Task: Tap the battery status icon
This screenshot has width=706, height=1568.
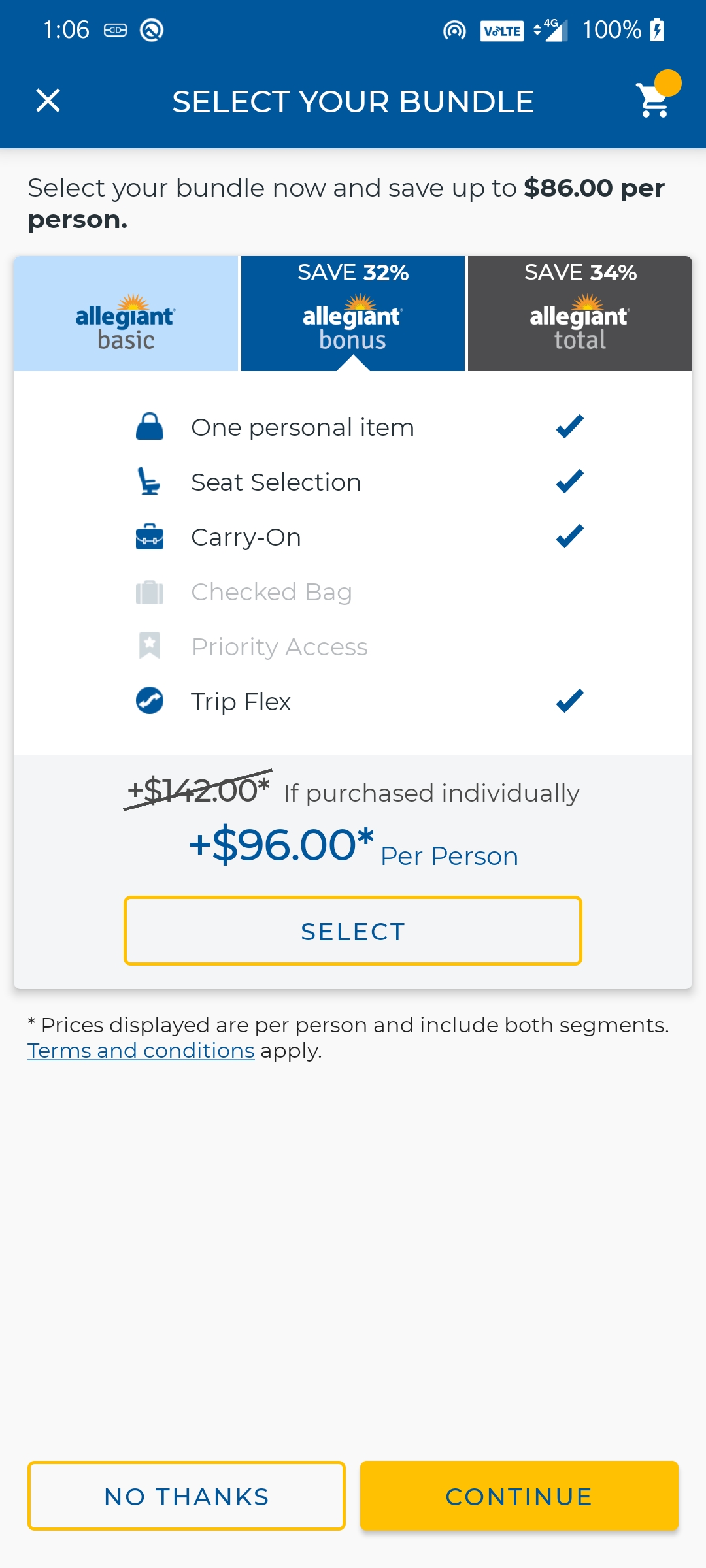Action: tap(658, 30)
